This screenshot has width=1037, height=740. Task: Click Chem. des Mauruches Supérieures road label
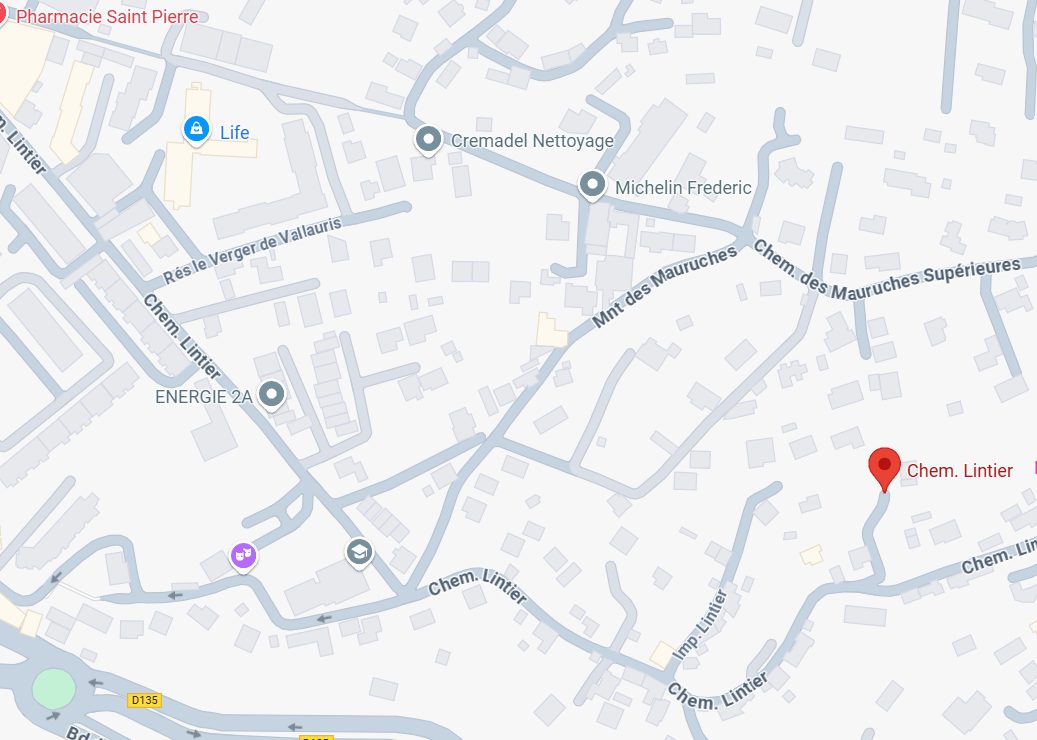pos(887,269)
